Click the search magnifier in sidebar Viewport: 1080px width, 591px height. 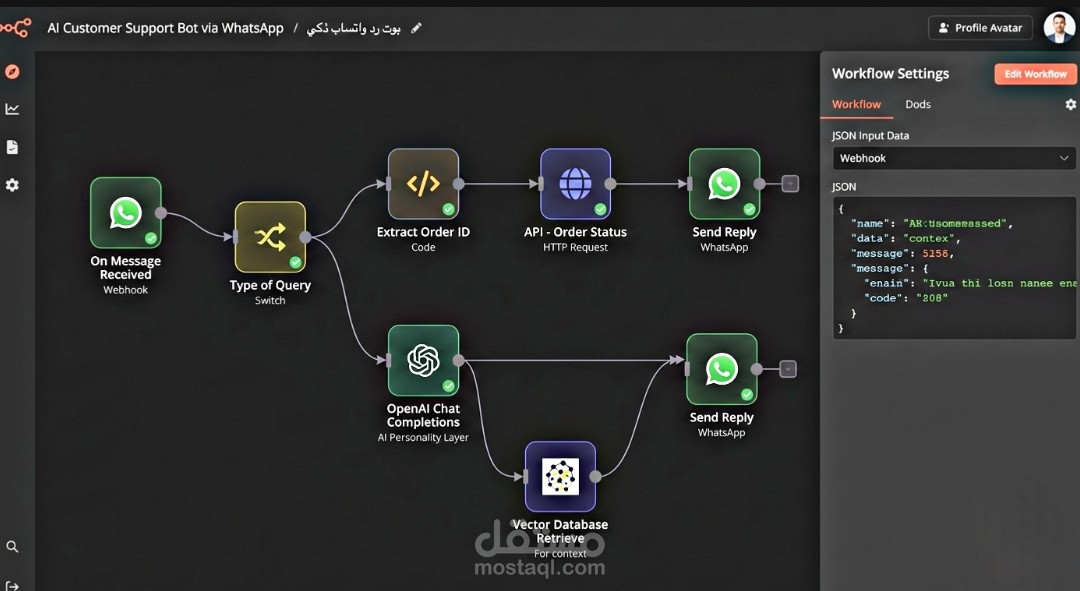coord(12,547)
